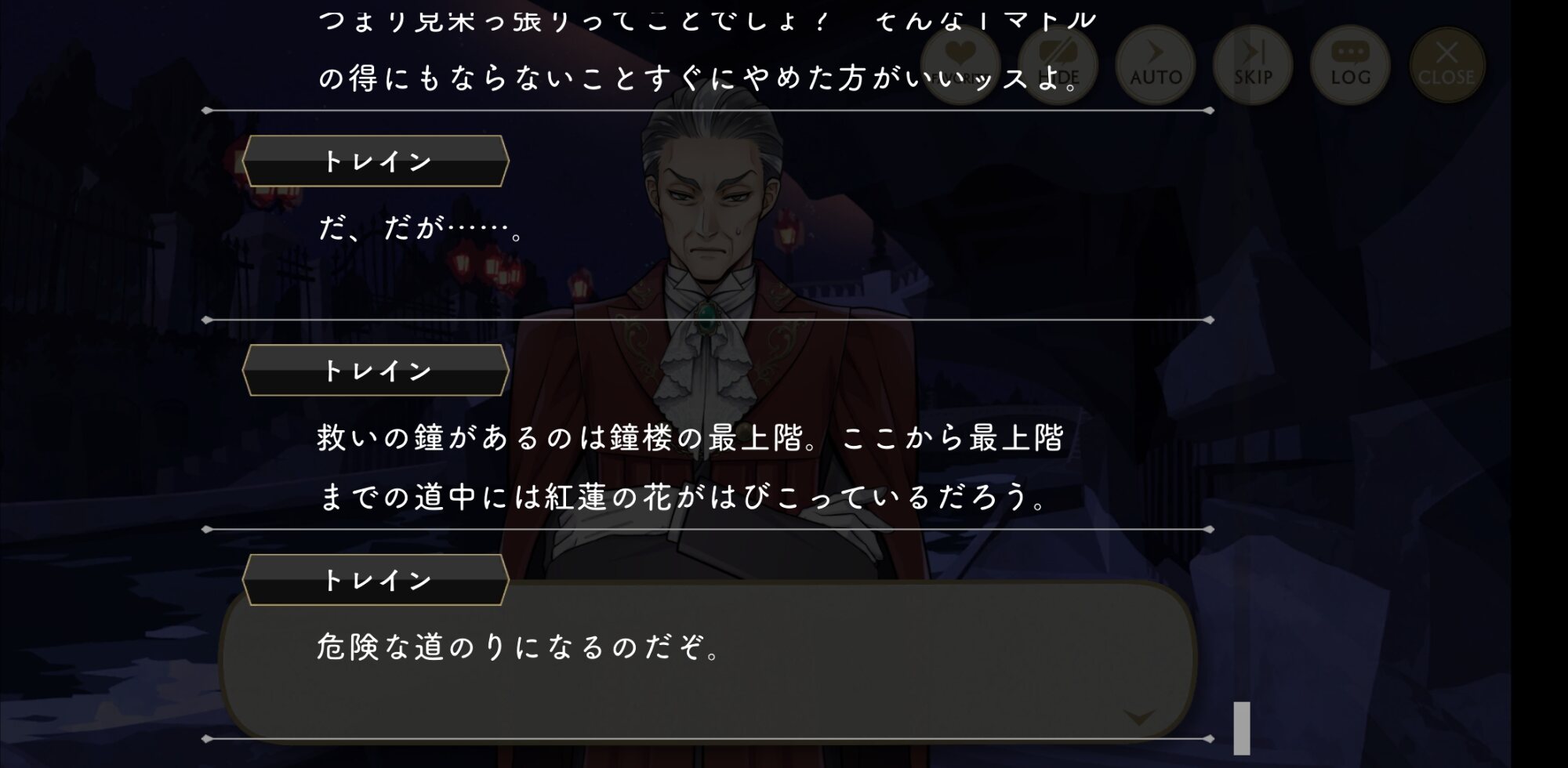Select the トレイン nameplate above 危険な道のり line
Screen dimensions: 1568x768
[376, 579]
